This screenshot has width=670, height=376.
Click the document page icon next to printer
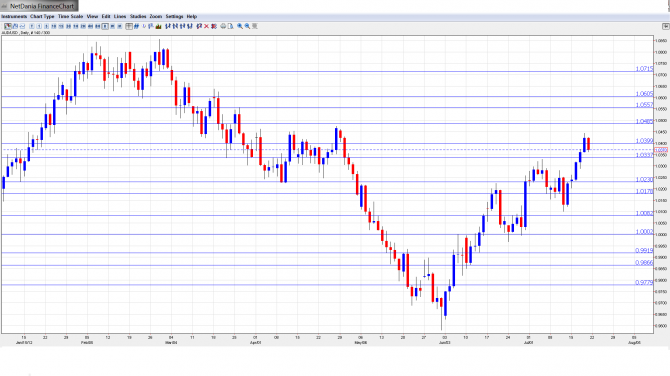click(x=231, y=26)
